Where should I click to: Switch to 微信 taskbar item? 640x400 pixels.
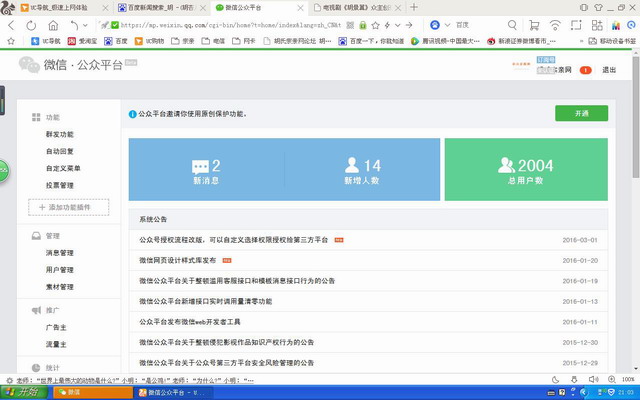(93, 392)
